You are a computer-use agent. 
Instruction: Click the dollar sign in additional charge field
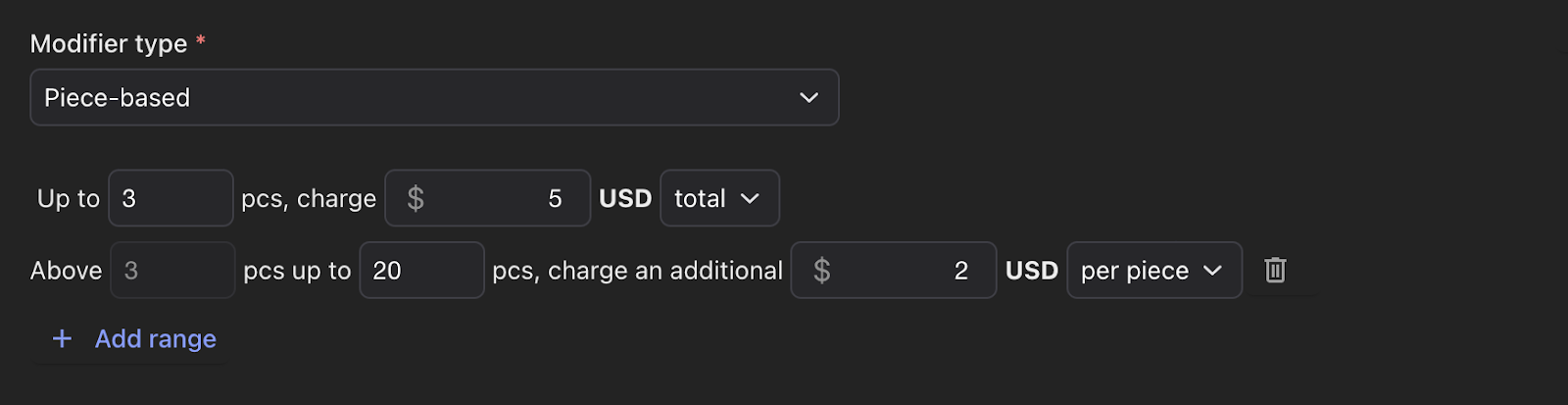(x=822, y=271)
